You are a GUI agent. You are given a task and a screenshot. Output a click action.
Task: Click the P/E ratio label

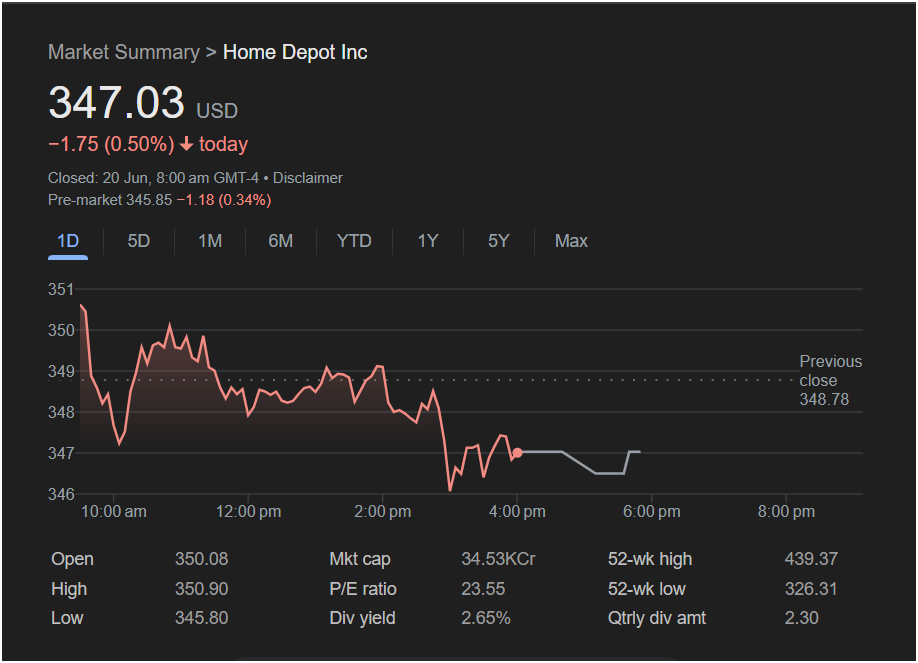363,589
